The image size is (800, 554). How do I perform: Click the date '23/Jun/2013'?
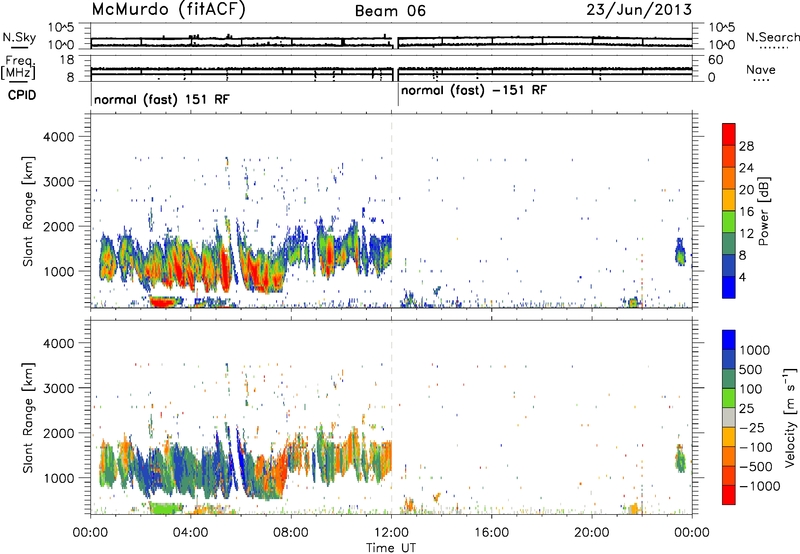pyautogui.click(x=639, y=10)
